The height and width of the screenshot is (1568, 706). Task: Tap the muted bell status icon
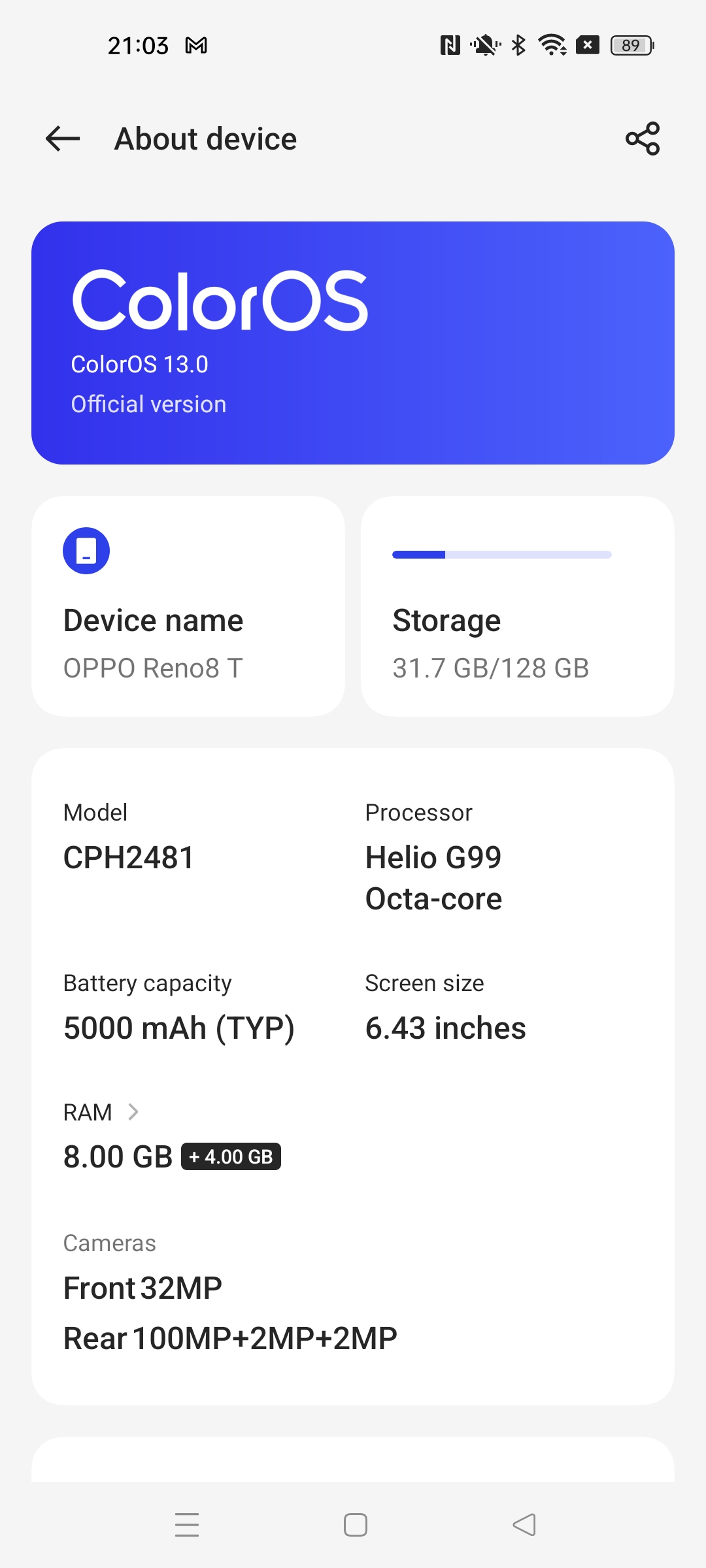(486, 45)
